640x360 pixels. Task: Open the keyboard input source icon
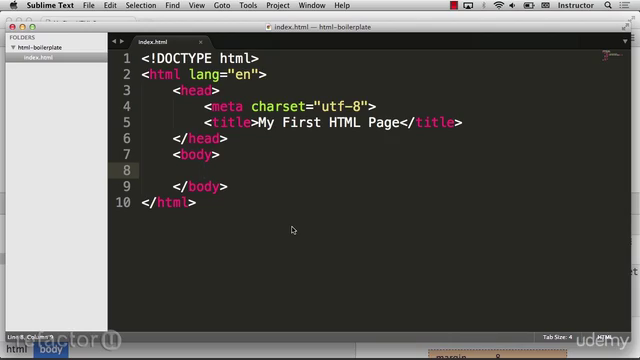(x=545, y=5)
